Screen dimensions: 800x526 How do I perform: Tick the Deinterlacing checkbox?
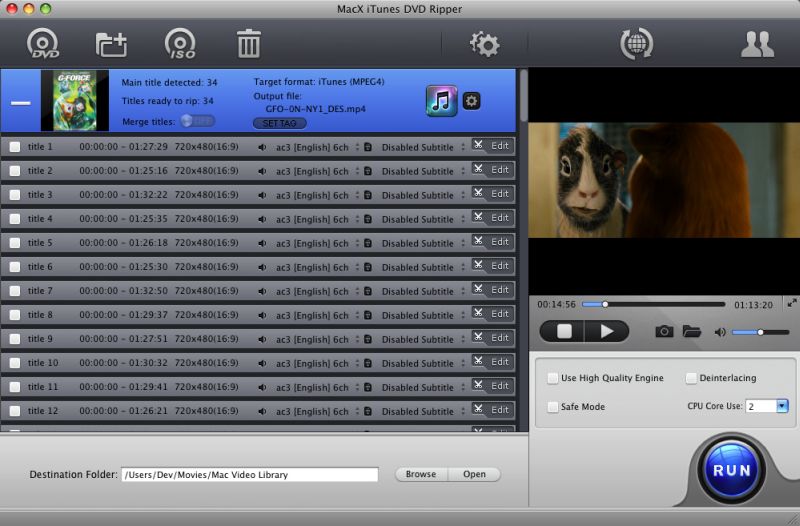[x=691, y=378]
